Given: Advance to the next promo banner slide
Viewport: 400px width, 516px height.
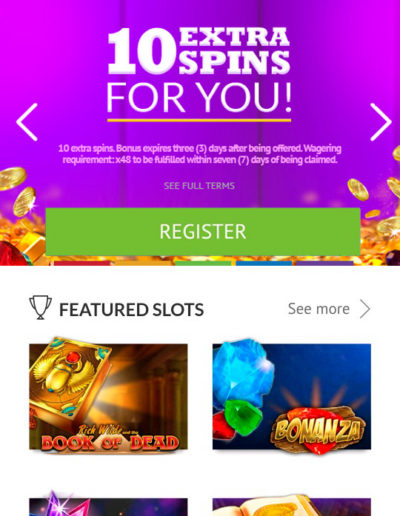Looking at the screenshot, I should coord(381,122).
